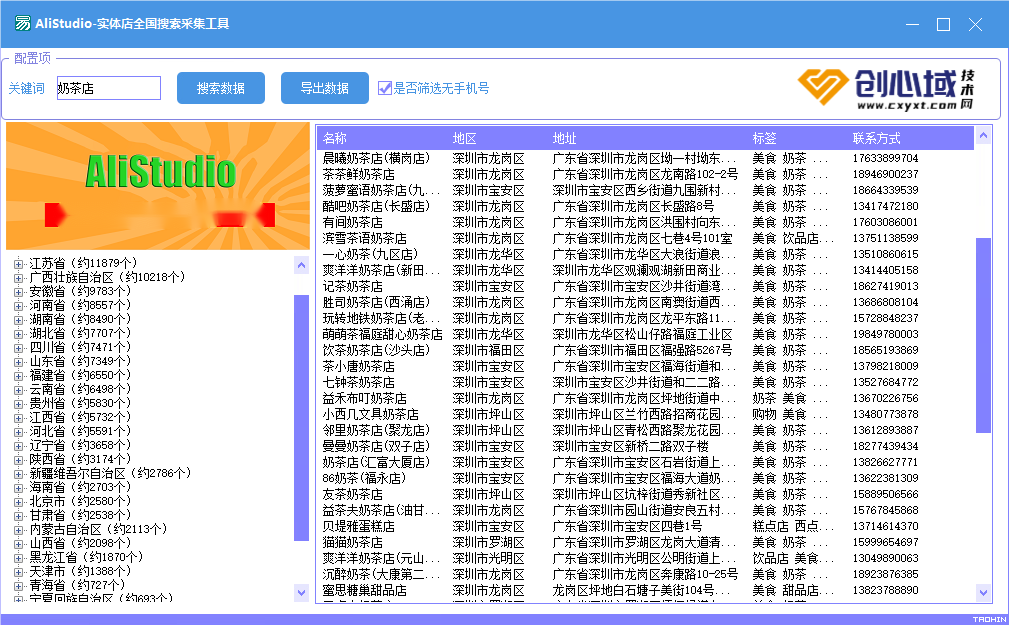
Task: Click the 搜索数据 button
Action: (221, 88)
